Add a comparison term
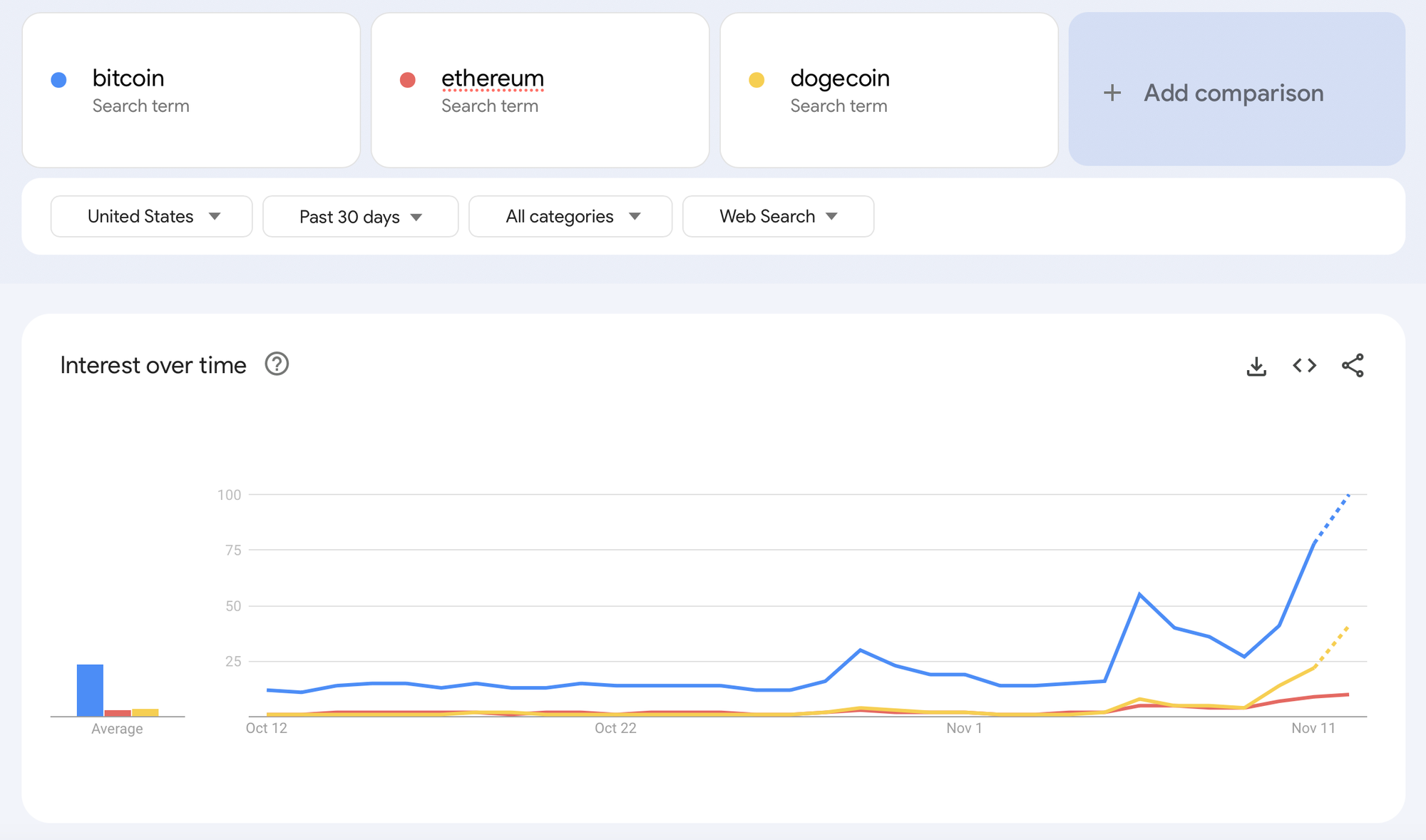 point(1236,89)
